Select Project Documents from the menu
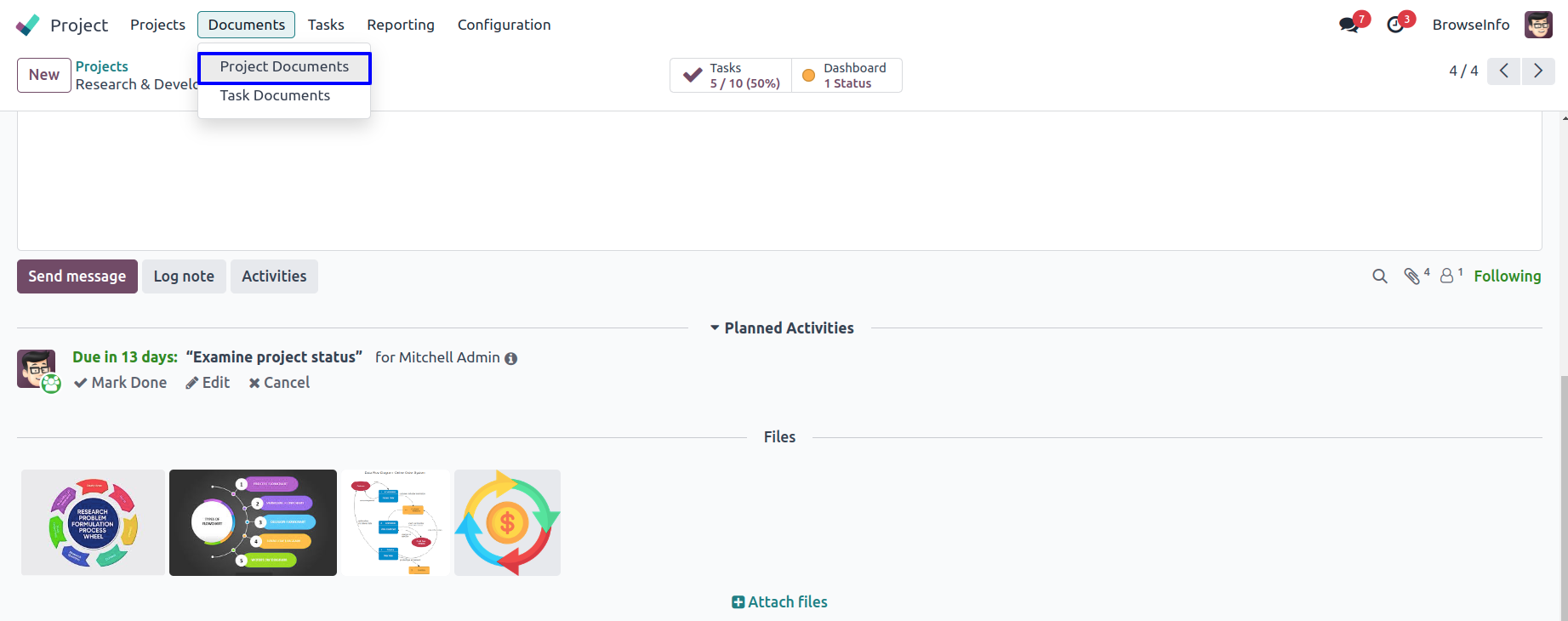1568x621 pixels. [284, 67]
